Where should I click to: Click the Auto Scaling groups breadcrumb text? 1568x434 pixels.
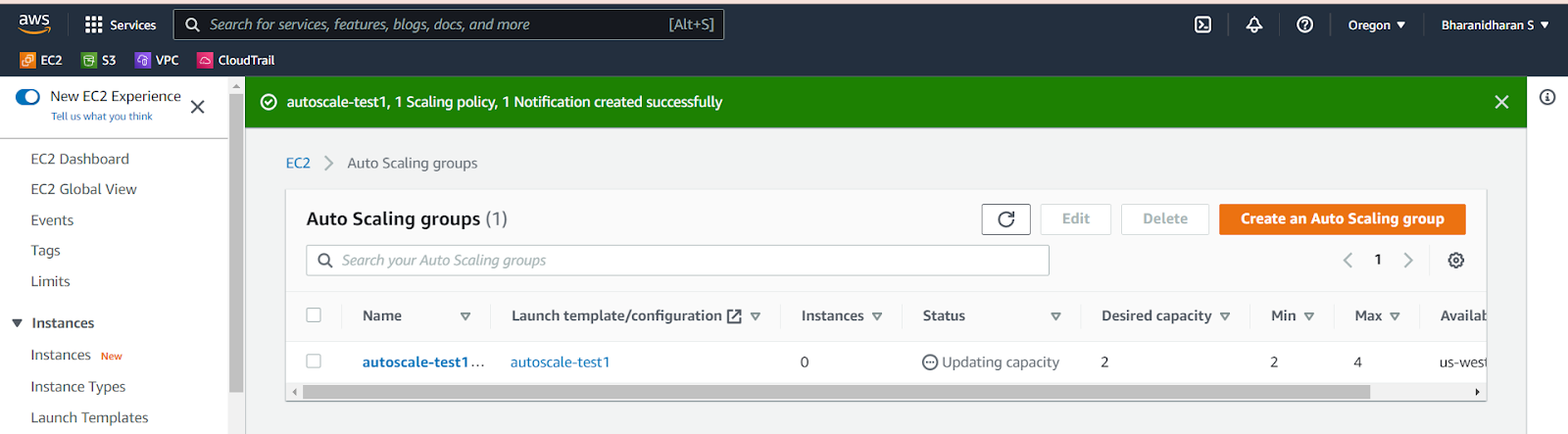point(413,164)
